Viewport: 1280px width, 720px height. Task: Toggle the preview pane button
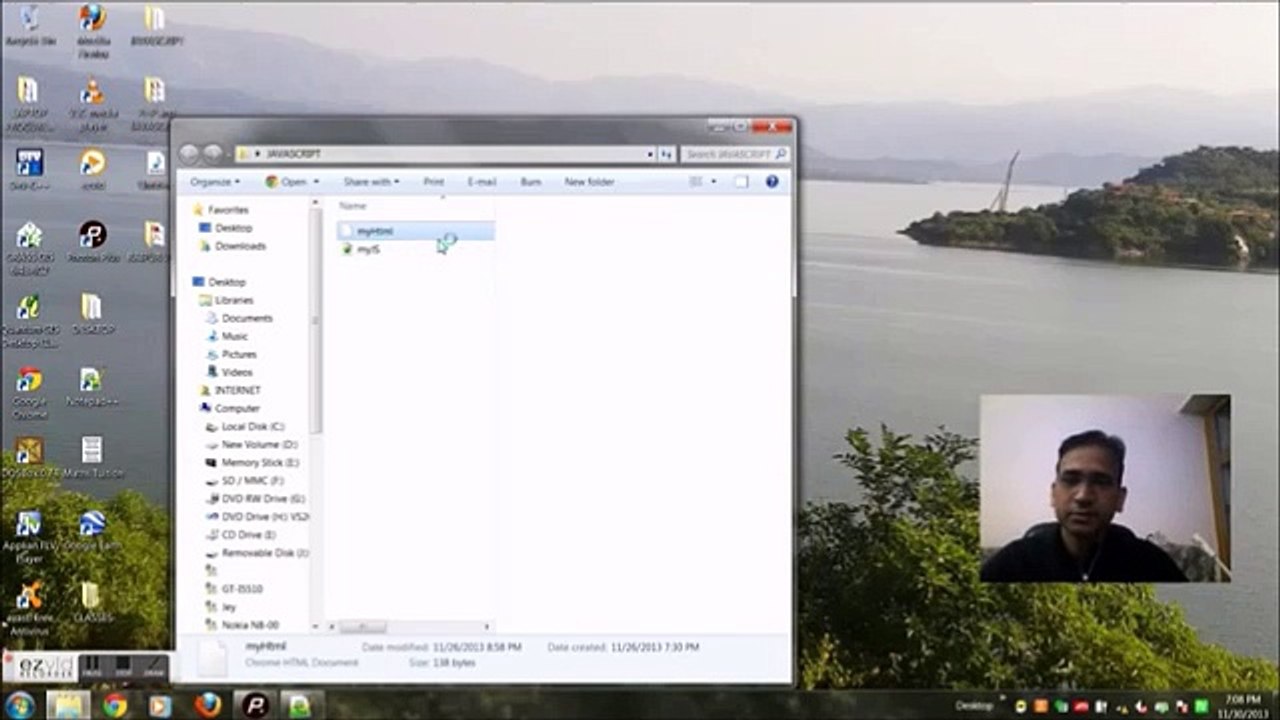[x=741, y=182]
